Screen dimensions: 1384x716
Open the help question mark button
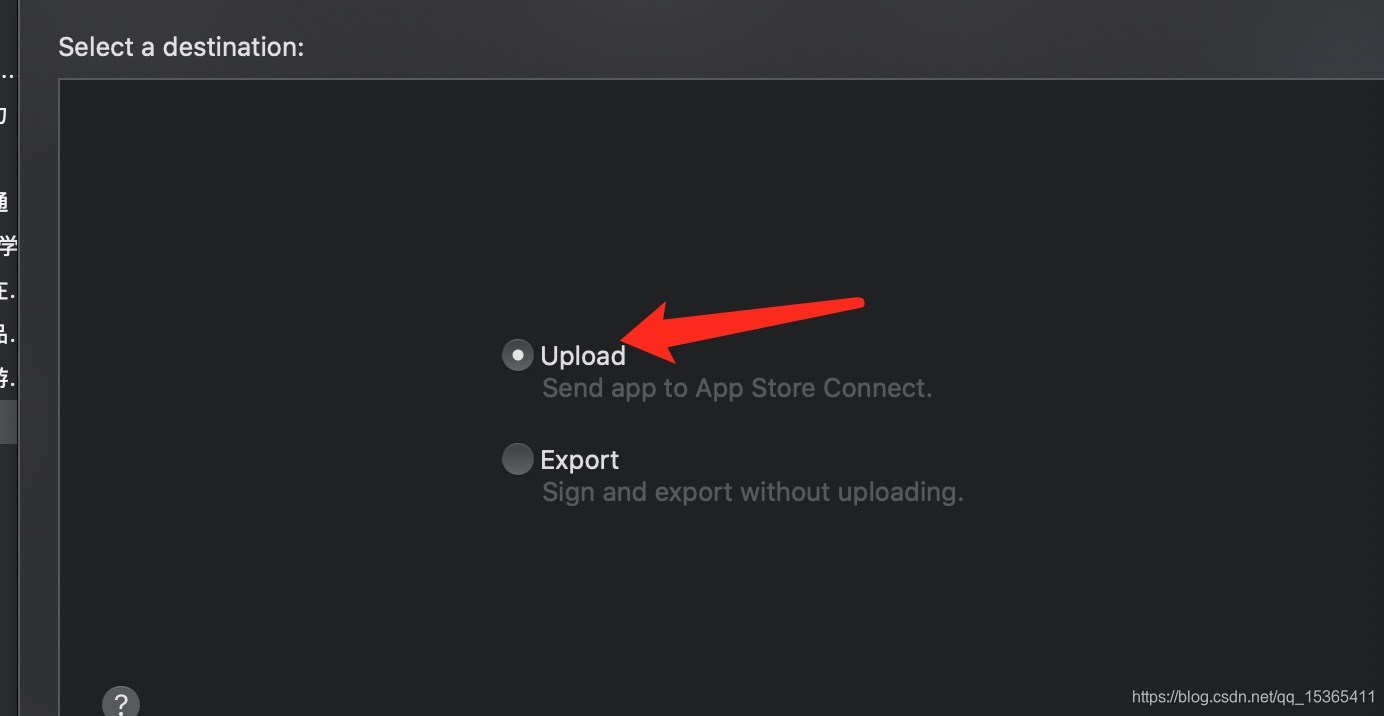coord(120,702)
